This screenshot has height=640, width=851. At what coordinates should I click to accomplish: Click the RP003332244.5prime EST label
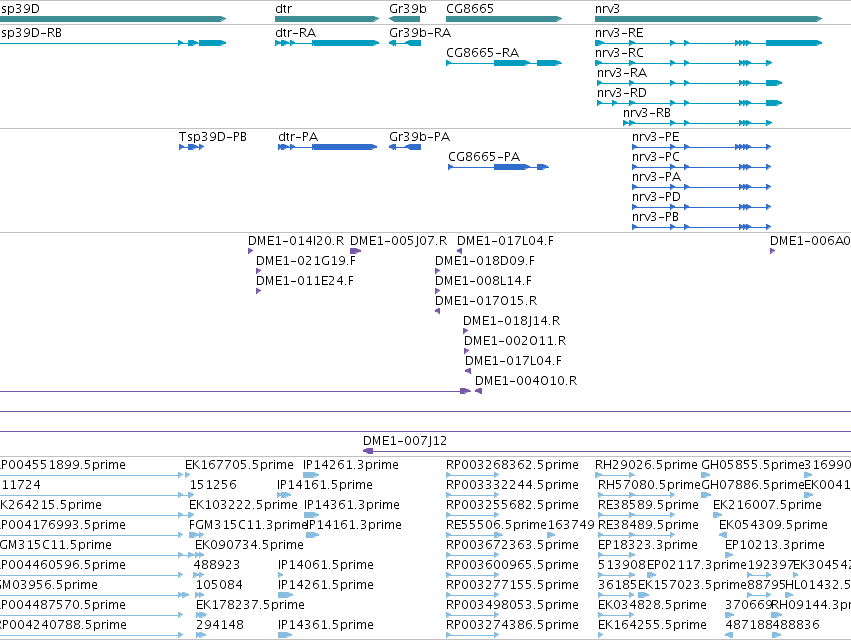(x=512, y=485)
